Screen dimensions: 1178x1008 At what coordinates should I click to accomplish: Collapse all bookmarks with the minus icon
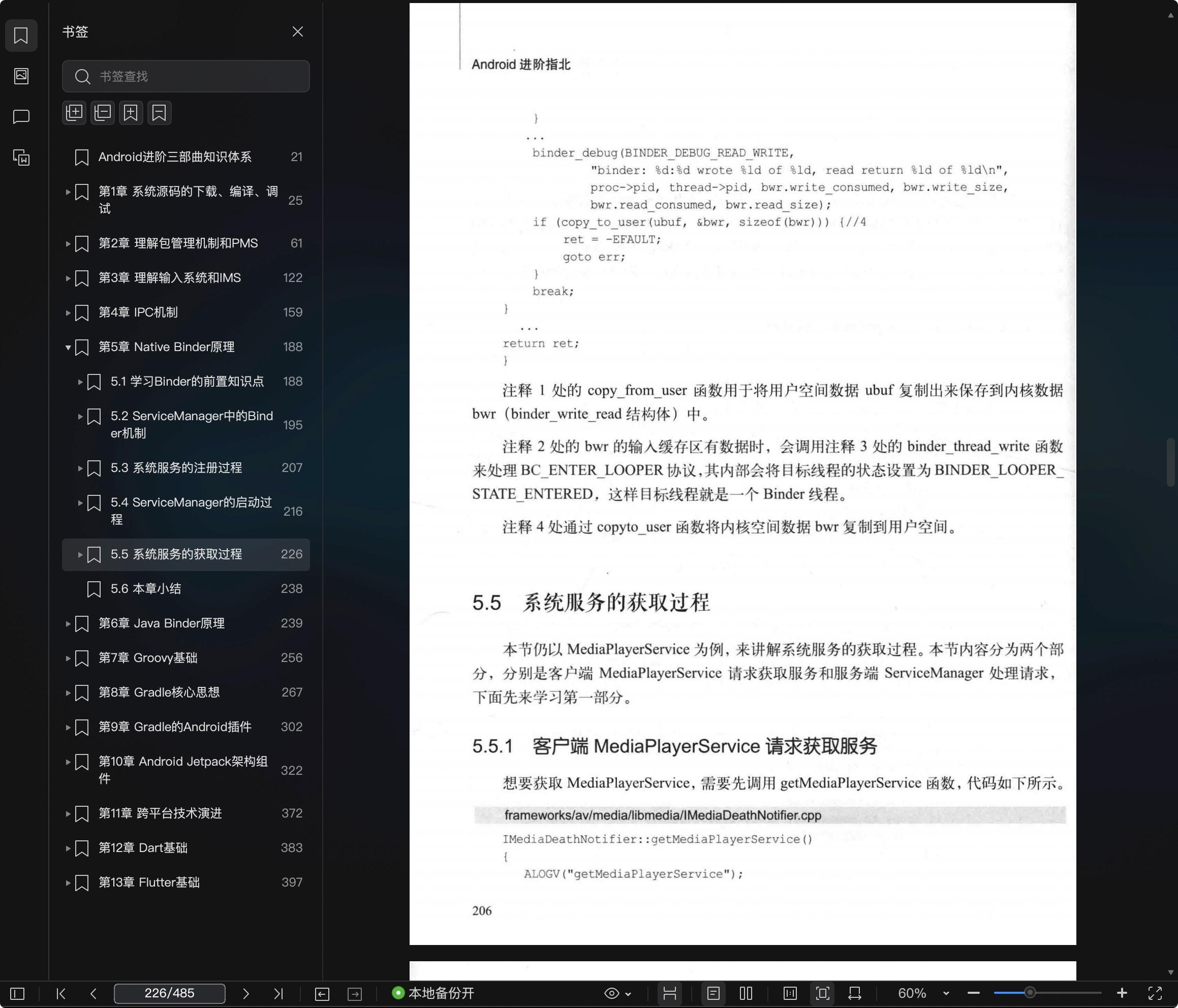[102, 113]
